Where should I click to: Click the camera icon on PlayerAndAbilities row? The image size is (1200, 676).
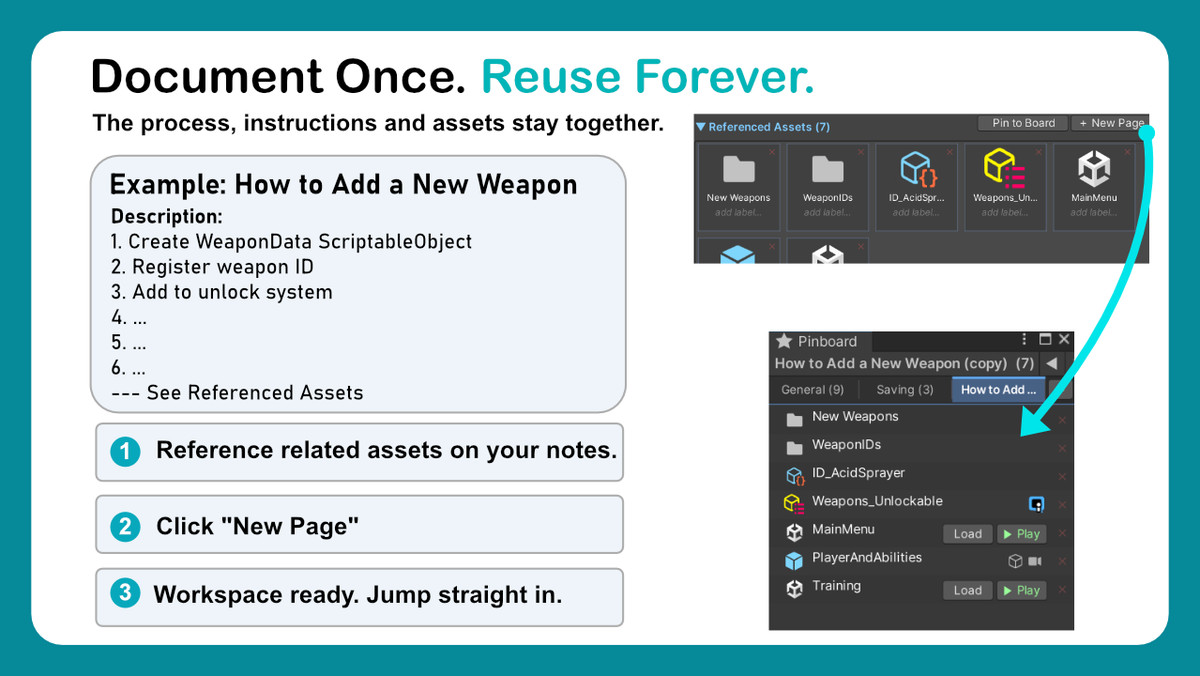click(x=1035, y=562)
